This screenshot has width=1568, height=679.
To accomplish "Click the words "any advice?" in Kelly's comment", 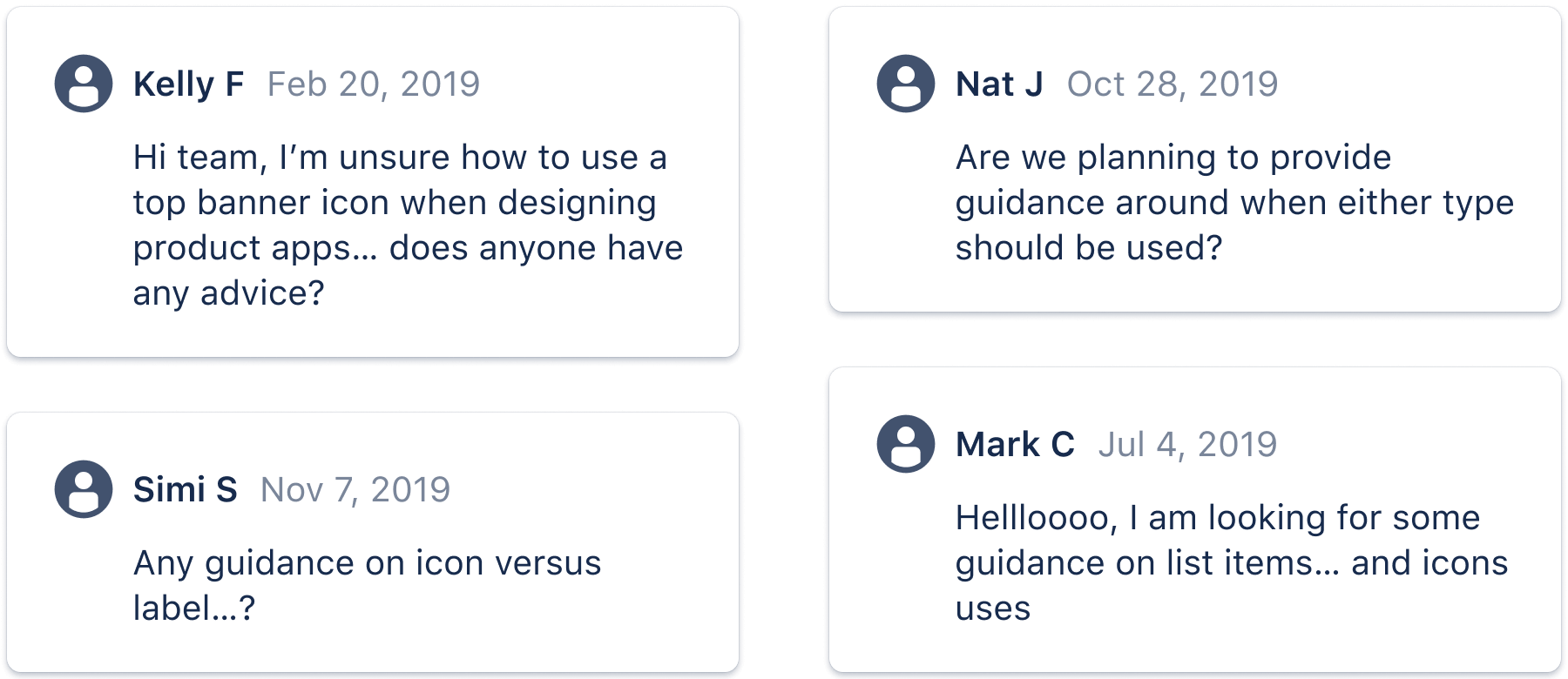I will [x=228, y=293].
